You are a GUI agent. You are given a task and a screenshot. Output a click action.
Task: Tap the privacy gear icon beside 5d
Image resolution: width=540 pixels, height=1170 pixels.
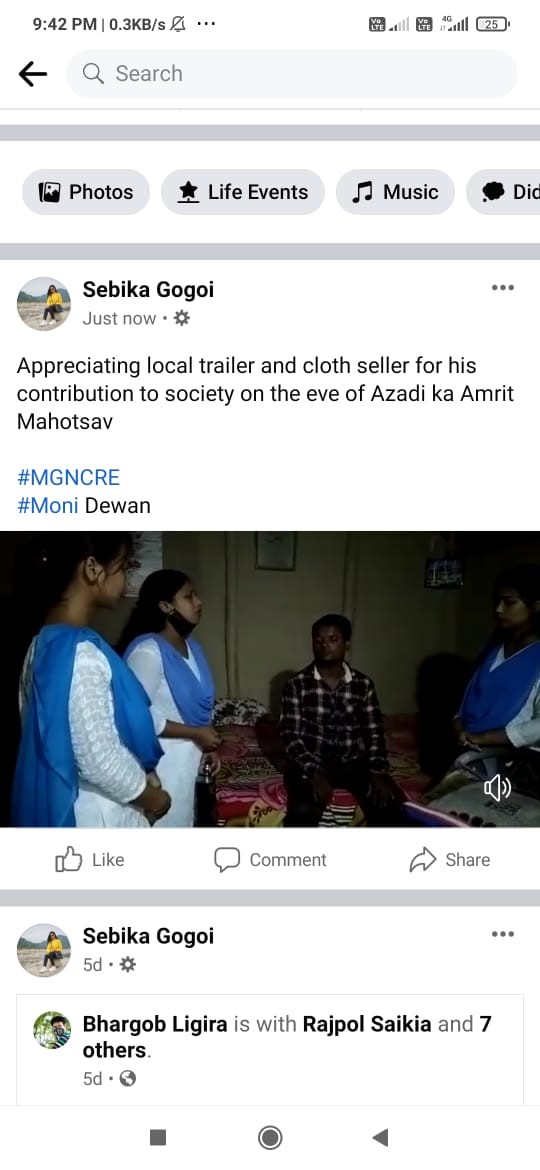click(x=128, y=965)
